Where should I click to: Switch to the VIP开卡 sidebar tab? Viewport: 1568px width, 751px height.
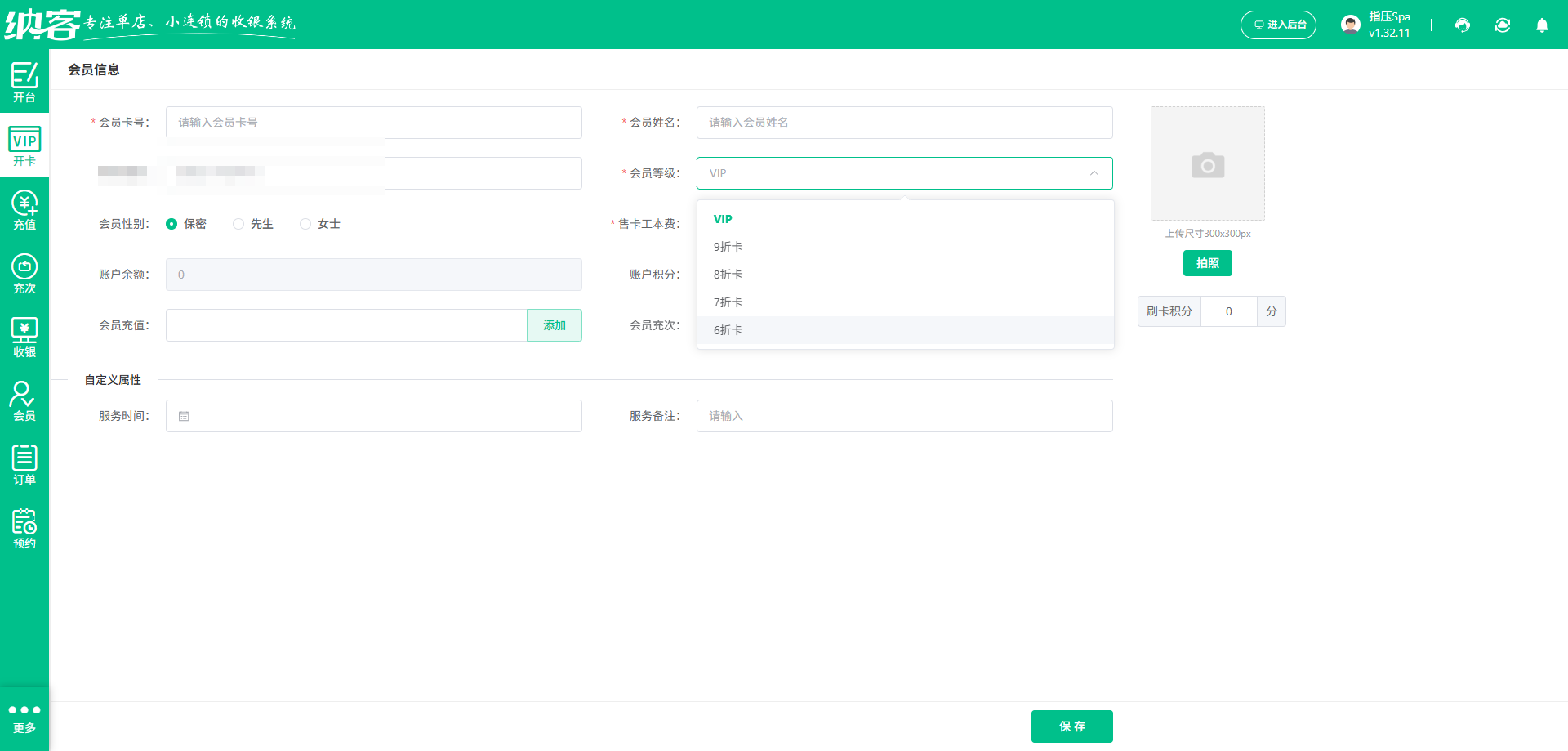click(x=24, y=145)
